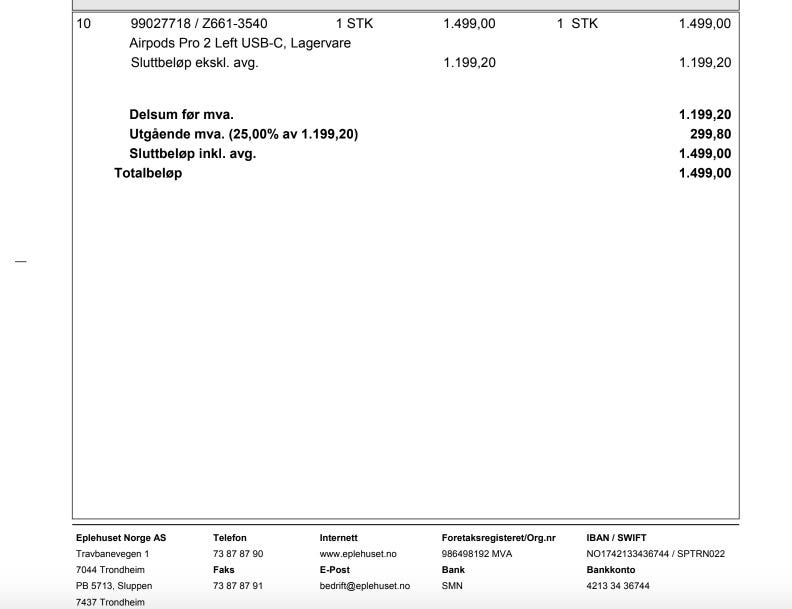Select the IBAN NO1742133436744 / SPTRN022
This screenshot has width=792, height=609.
tap(656, 554)
